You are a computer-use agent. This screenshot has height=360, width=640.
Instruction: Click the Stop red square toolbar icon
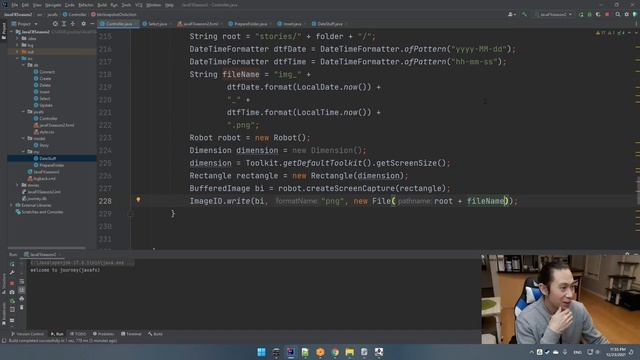pos(607,15)
